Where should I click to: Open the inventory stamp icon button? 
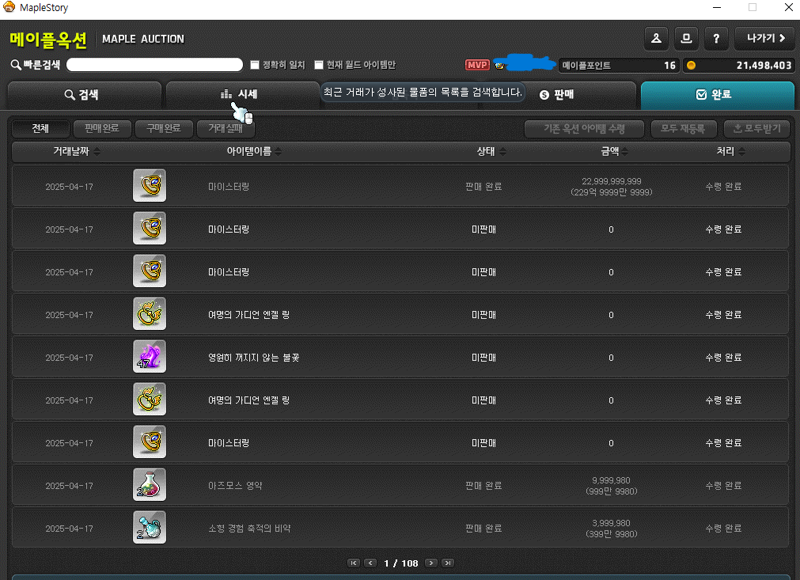686,38
